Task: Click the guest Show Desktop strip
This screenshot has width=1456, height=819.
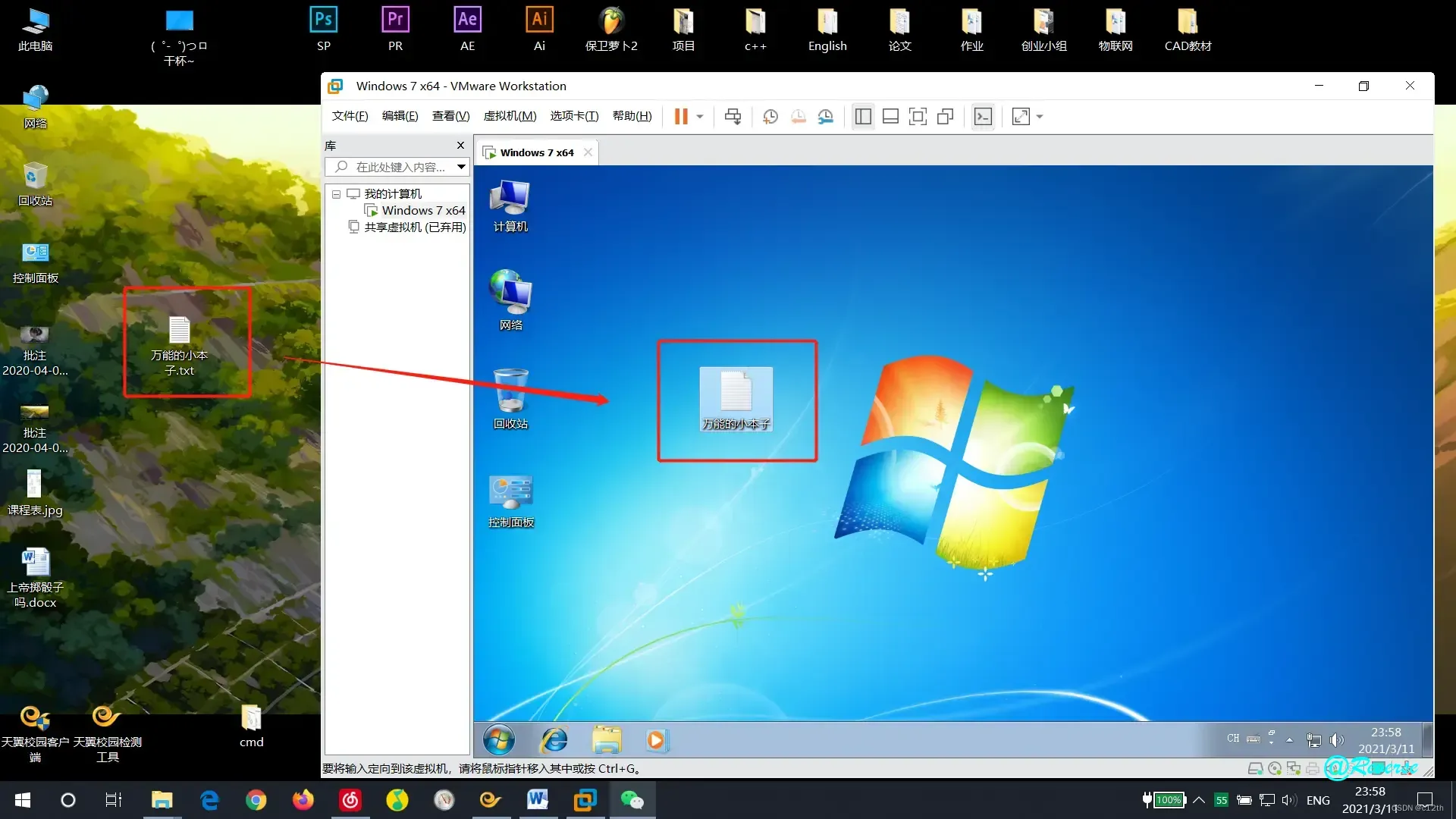Action: (x=1427, y=740)
